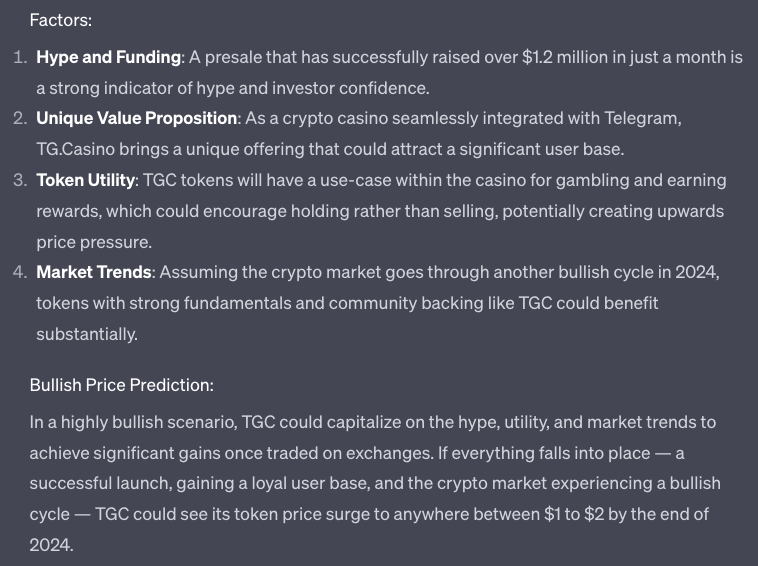Screen dimensions: 758x566
Task: Click the bold "Market Trends" term
Action: point(94,272)
